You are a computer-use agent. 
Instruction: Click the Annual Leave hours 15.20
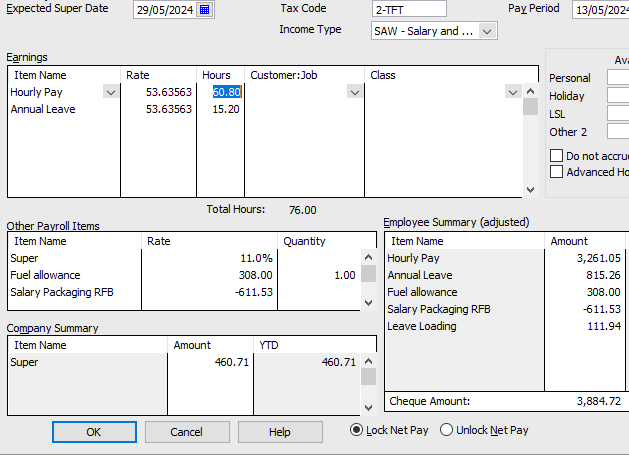(226, 109)
